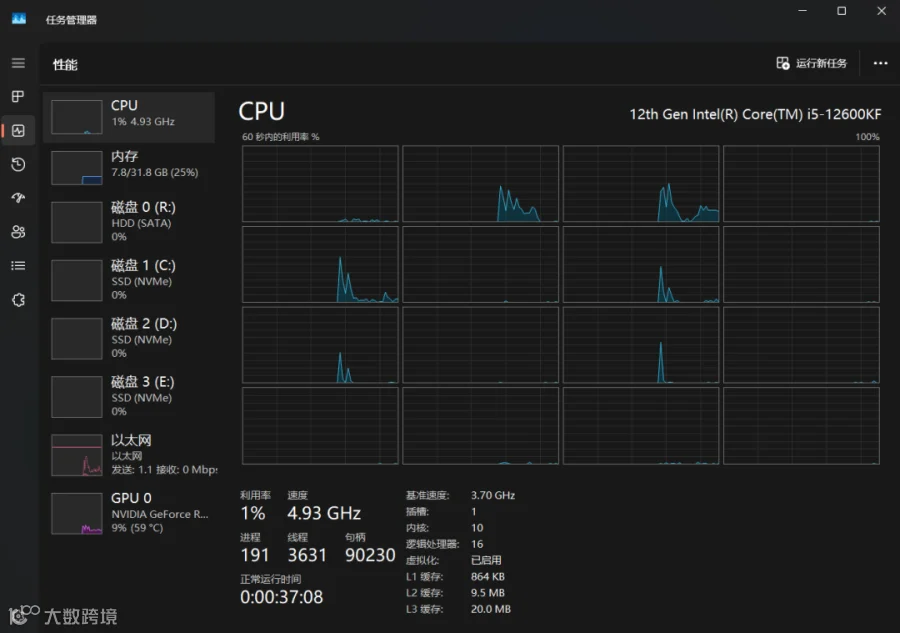Click the 以太网 mini graph thumbnail

click(77, 455)
